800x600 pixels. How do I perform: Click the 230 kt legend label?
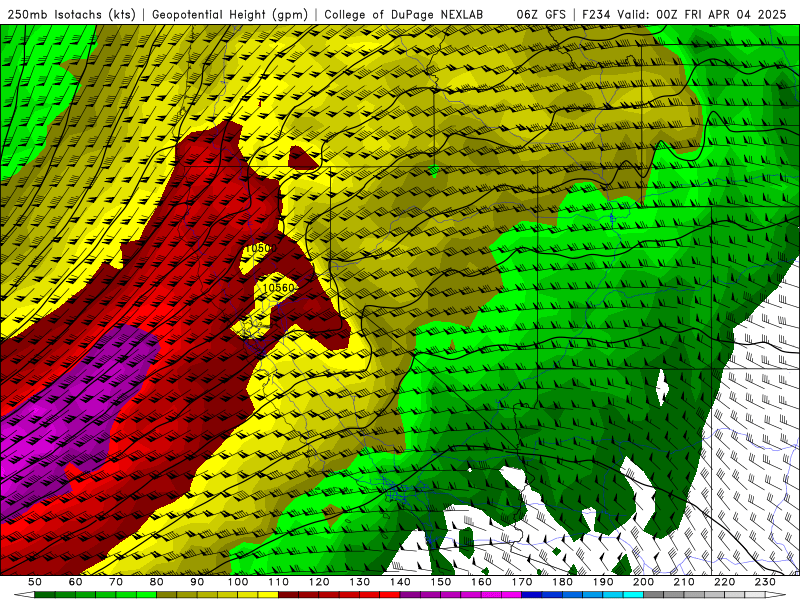click(766, 582)
